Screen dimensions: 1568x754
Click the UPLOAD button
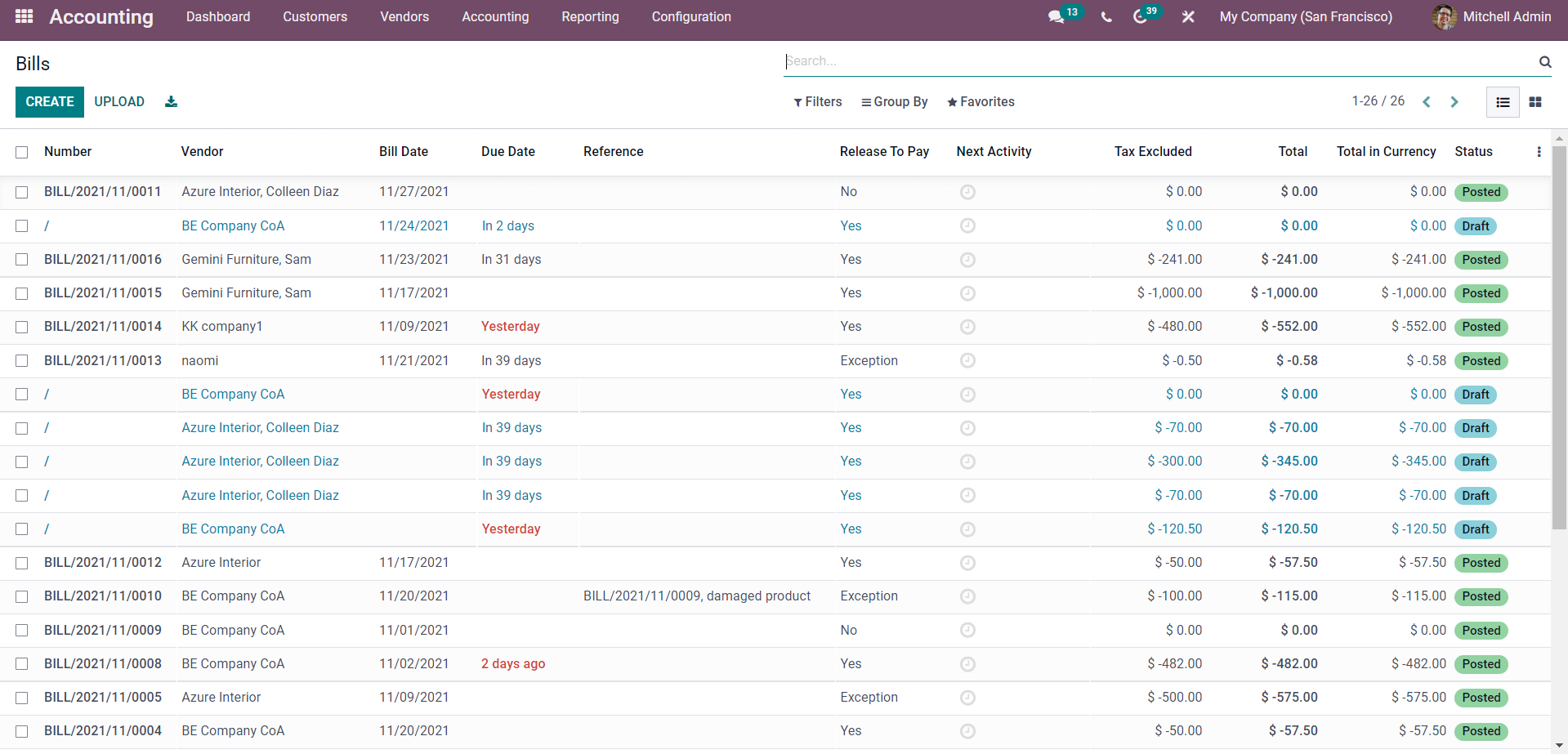119,102
